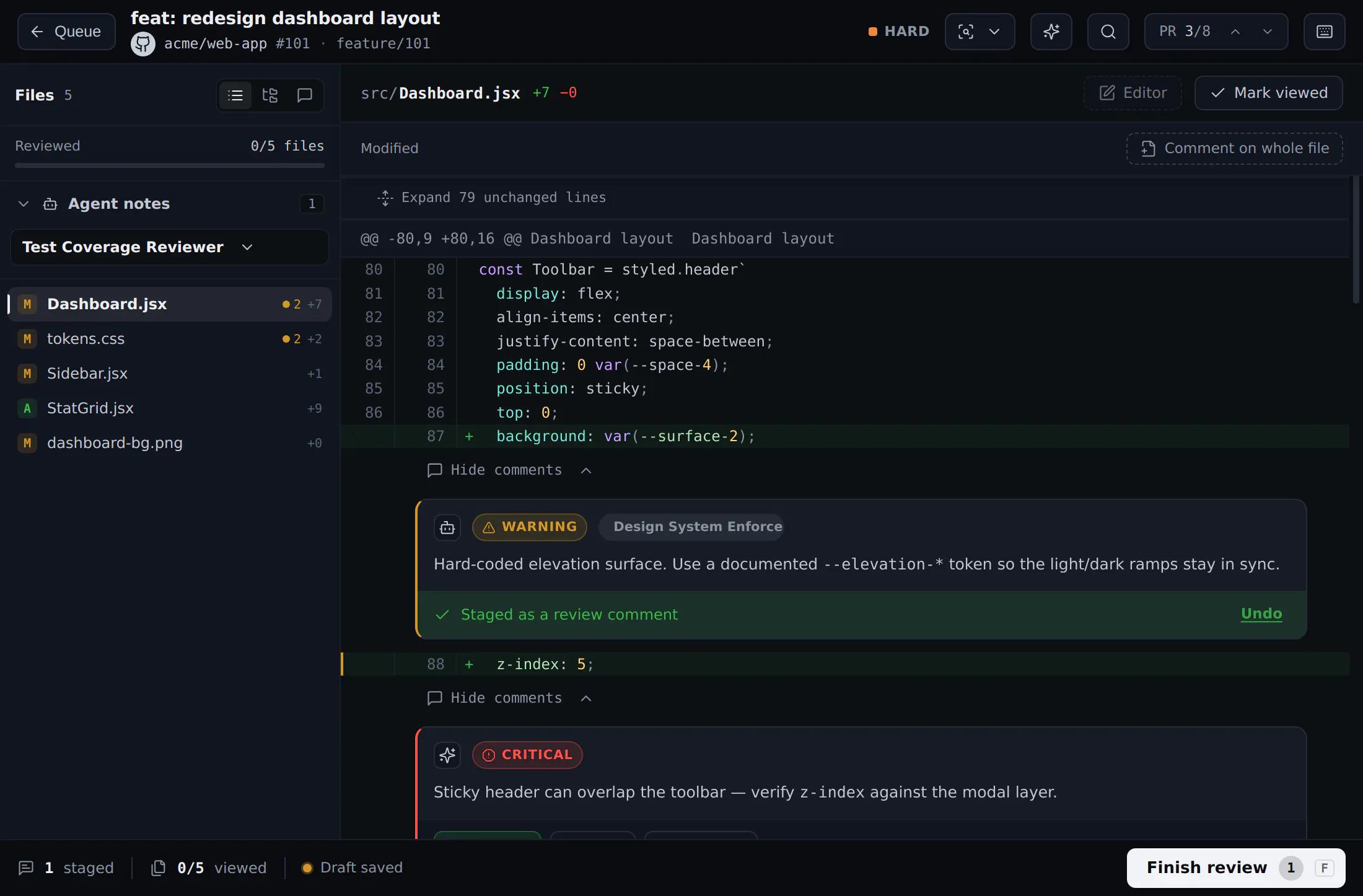The height and width of the screenshot is (896, 1363).
Task: Click the A status badge for StatGrid.jsx
Action: pyautogui.click(x=27, y=408)
